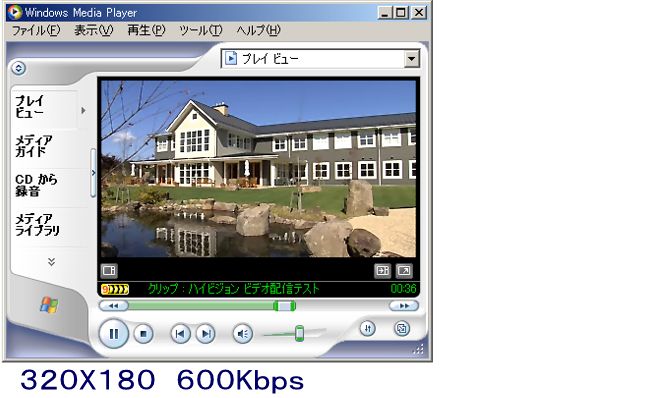Click the volume slider handle
Image resolution: width=659 pixels, height=398 pixels.
(x=299, y=334)
